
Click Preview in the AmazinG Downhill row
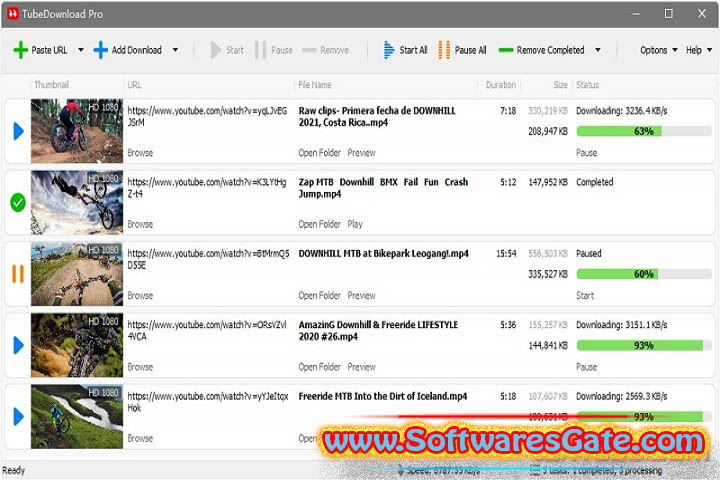361,367
